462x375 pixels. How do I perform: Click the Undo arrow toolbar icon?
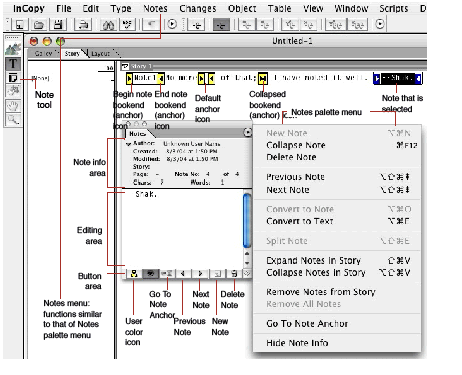(x=151, y=25)
